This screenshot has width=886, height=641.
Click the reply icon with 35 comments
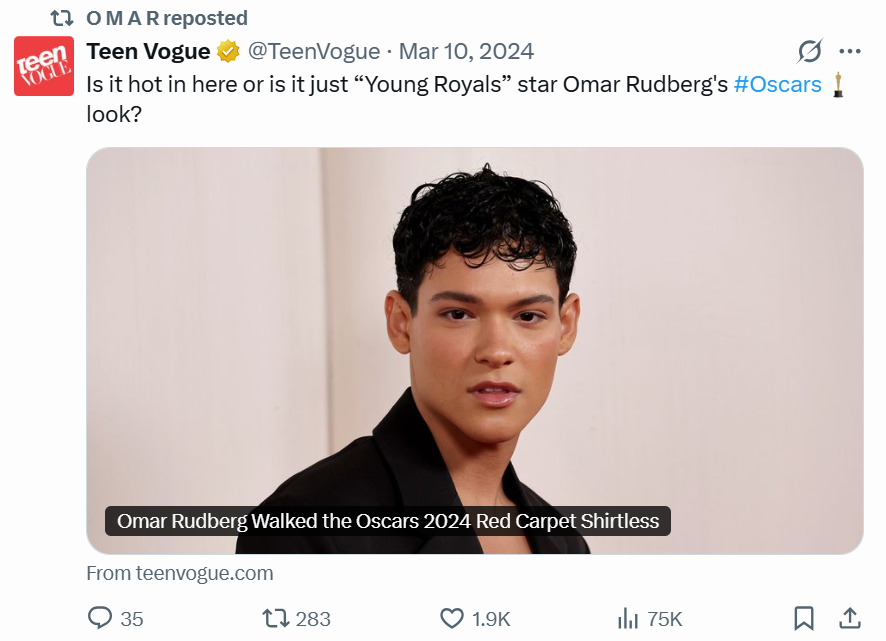100,619
